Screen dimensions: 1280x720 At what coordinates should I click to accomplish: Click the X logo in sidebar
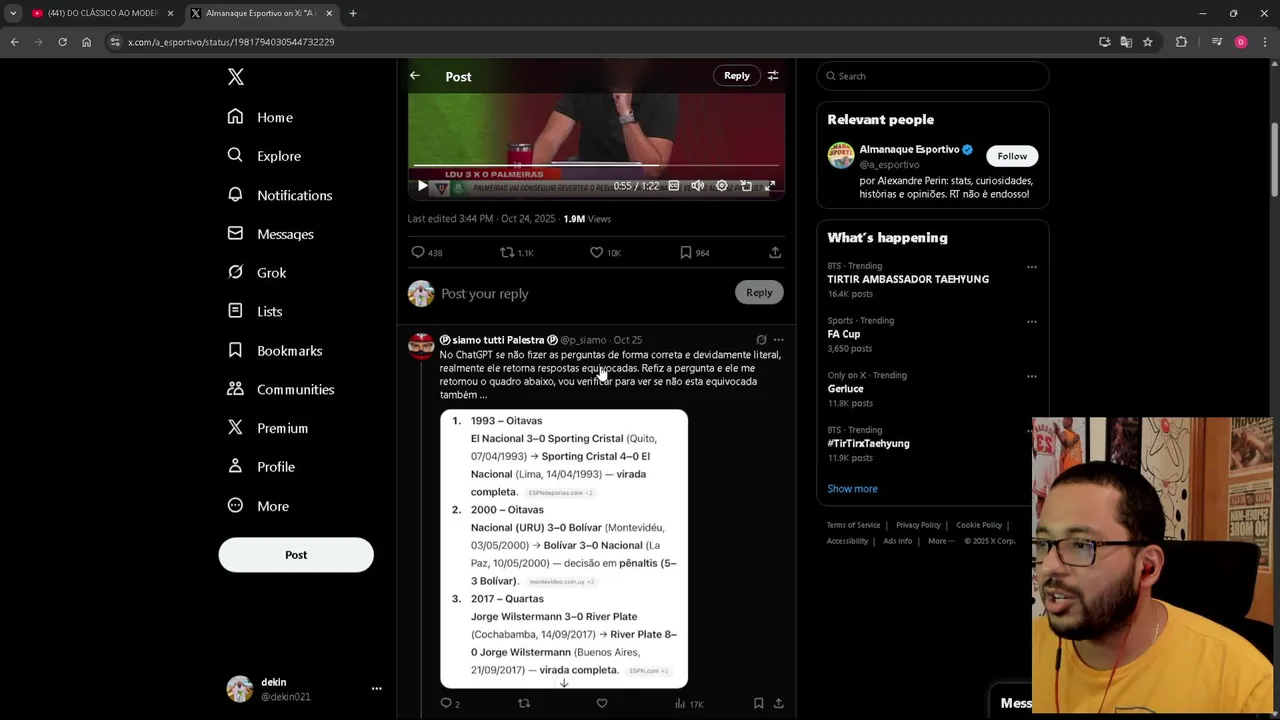click(236, 77)
